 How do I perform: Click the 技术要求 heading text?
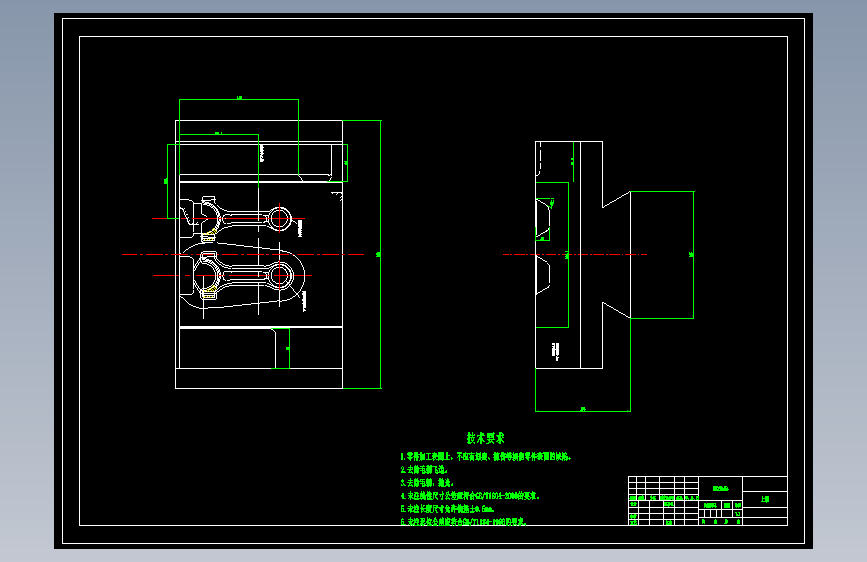pyautogui.click(x=485, y=438)
